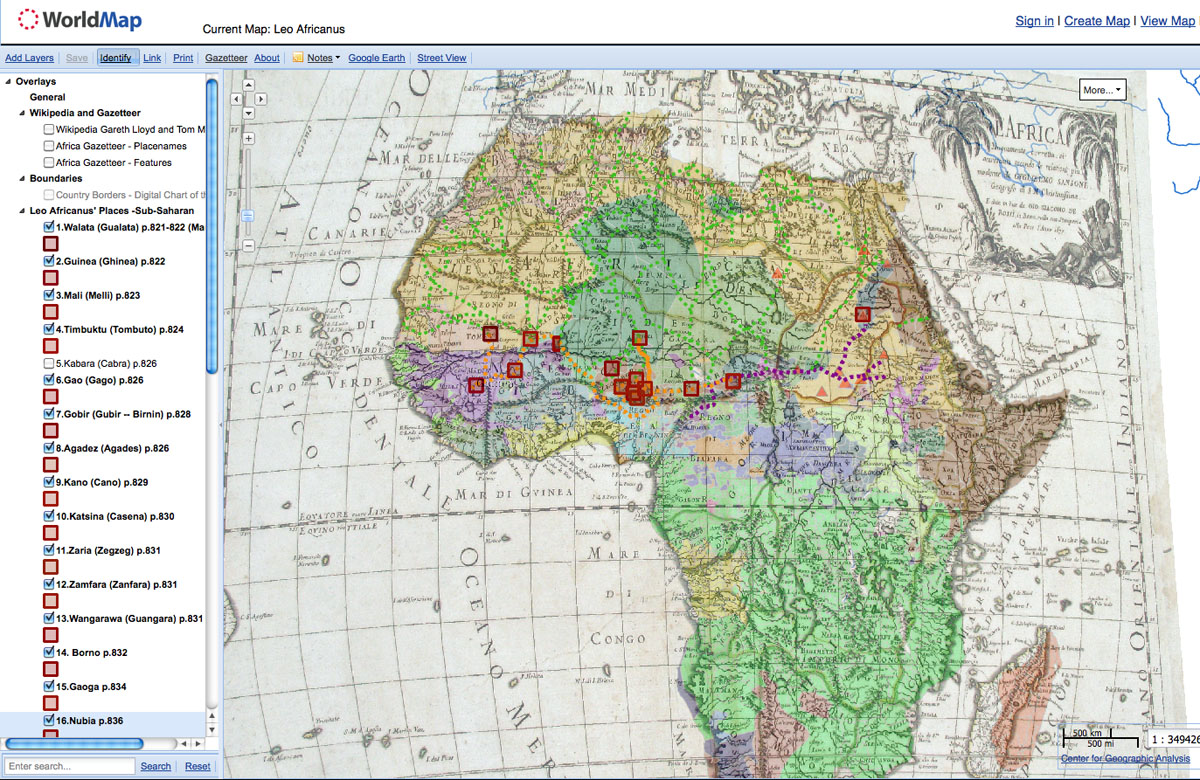
Task: Click the pan up arrow on map
Action: 249,85
